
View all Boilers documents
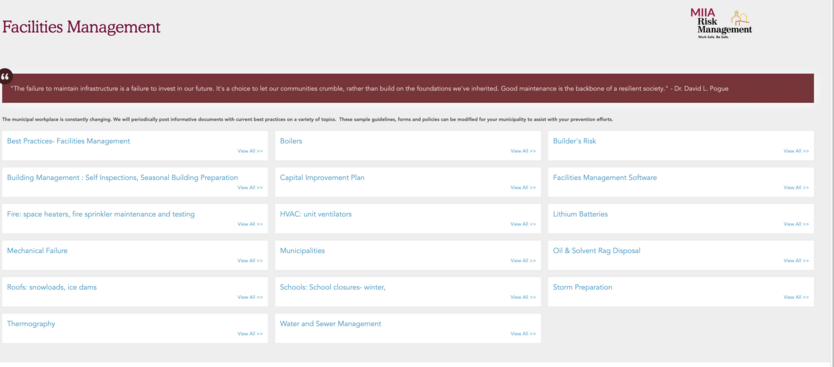(523, 151)
